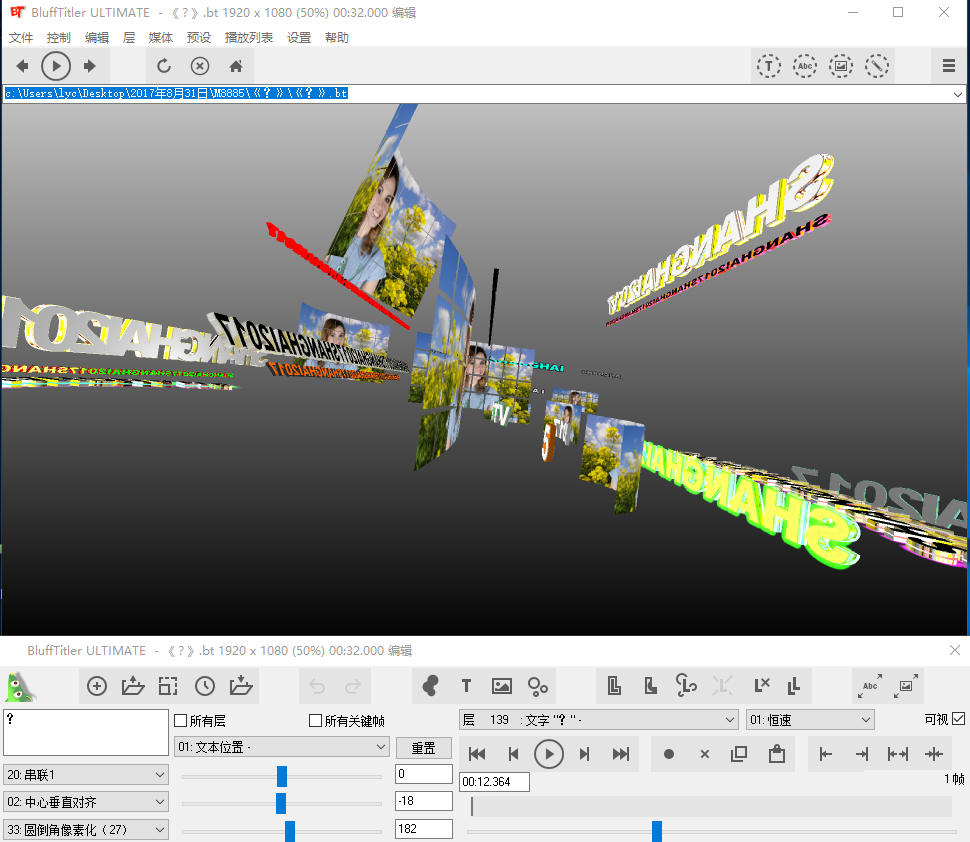Viewport: 970px width, 842px height.
Task: Expand the file path dropdown arrow
Action: pos(958,95)
